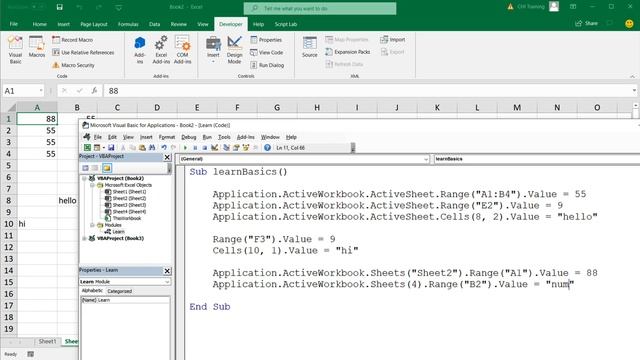Collapse the Excel ribbon
This screenshot has height=360, width=640.
point(632,76)
